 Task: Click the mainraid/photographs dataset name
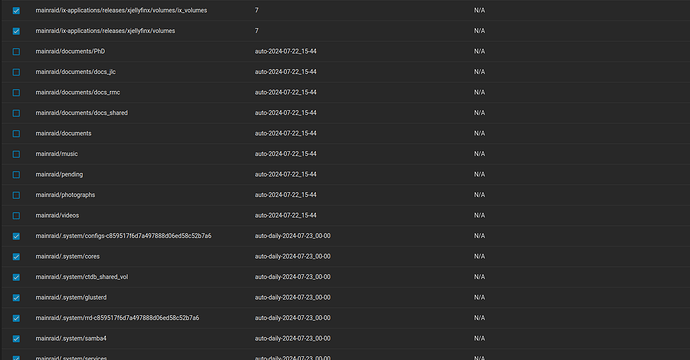[65, 195]
